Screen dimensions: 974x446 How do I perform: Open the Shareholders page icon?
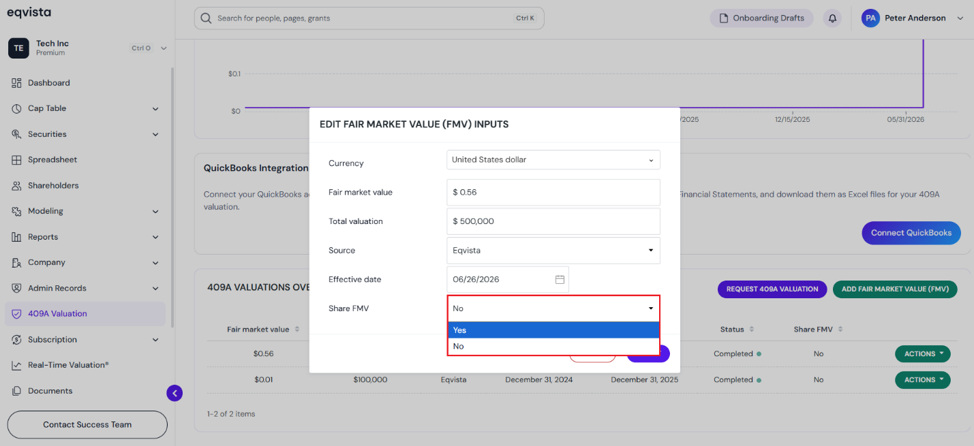tap(17, 186)
